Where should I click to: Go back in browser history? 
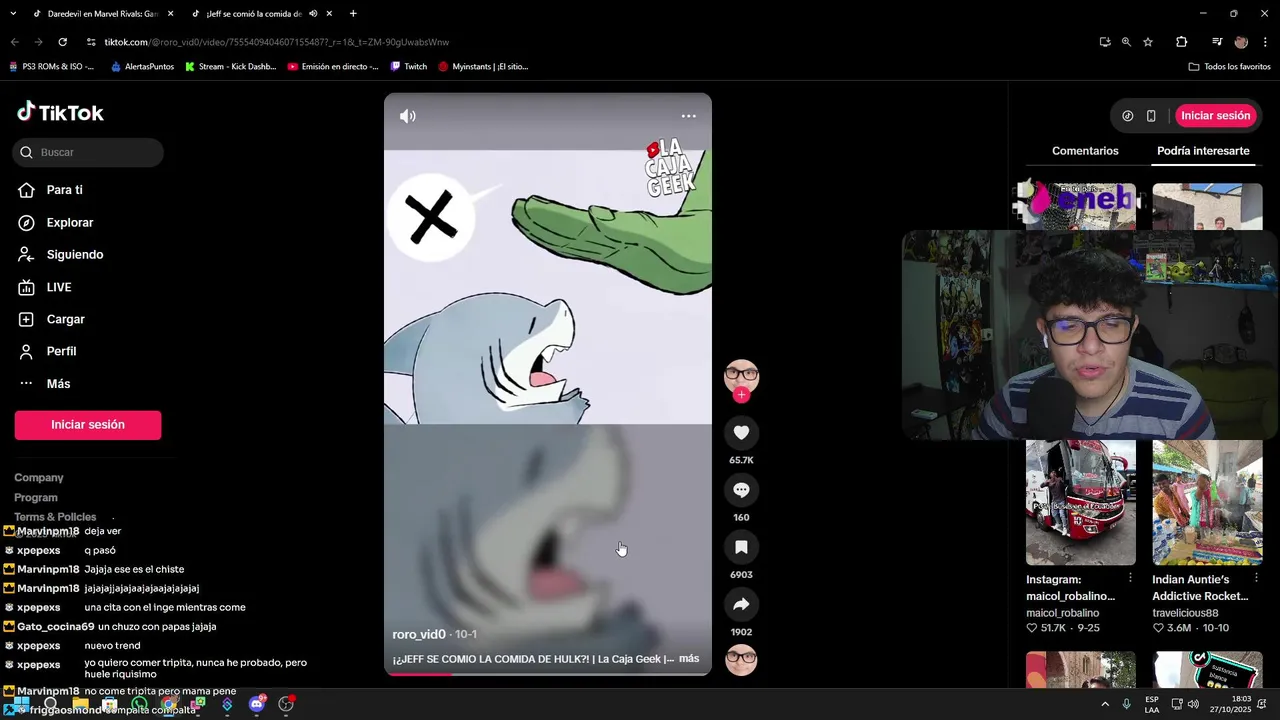tap(14, 42)
